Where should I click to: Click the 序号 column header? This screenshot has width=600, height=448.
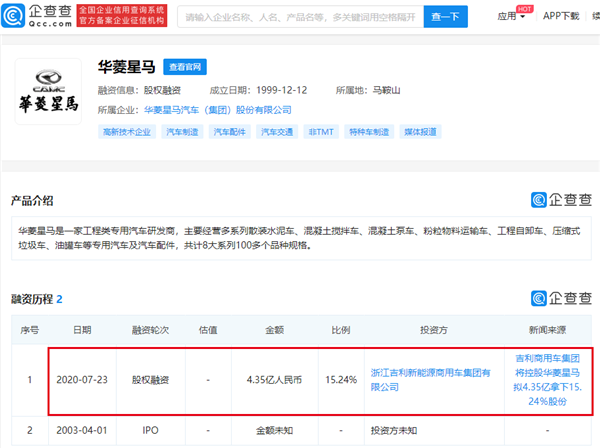point(29,330)
